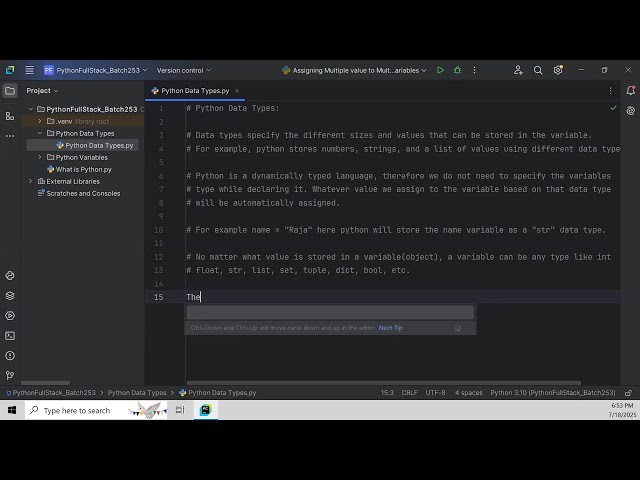The width and height of the screenshot is (640, 480).
Task: Expand Python Variables folder
Action: click(40, 157)
